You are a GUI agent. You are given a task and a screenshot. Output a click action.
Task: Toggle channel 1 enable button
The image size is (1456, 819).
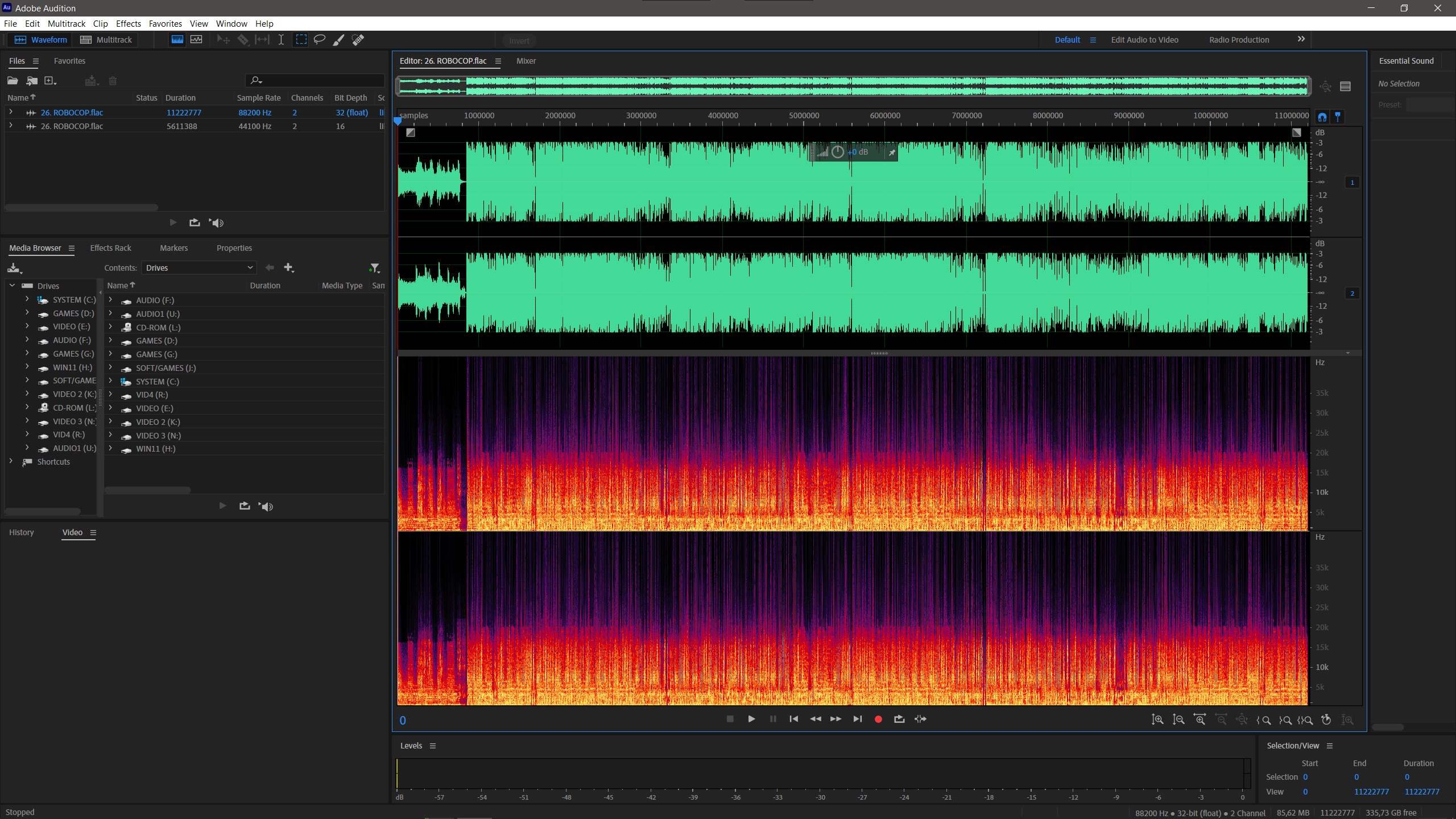[x=1352, y=183]
